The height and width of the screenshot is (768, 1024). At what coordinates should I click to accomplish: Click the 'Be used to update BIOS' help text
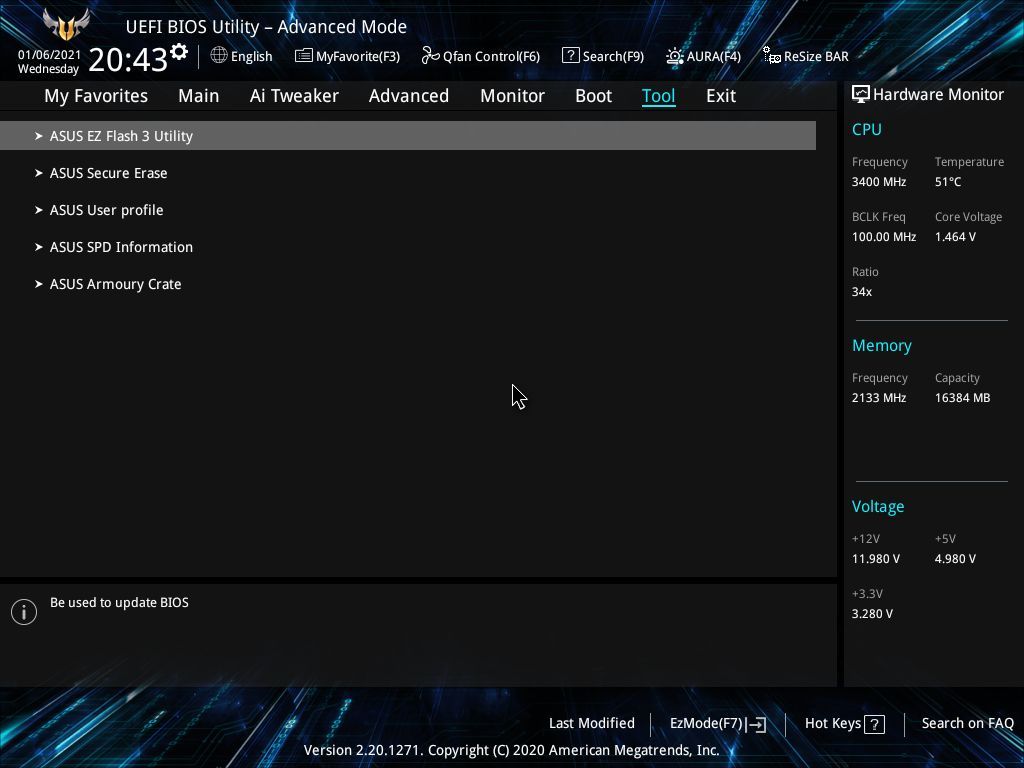click(119, 603)
